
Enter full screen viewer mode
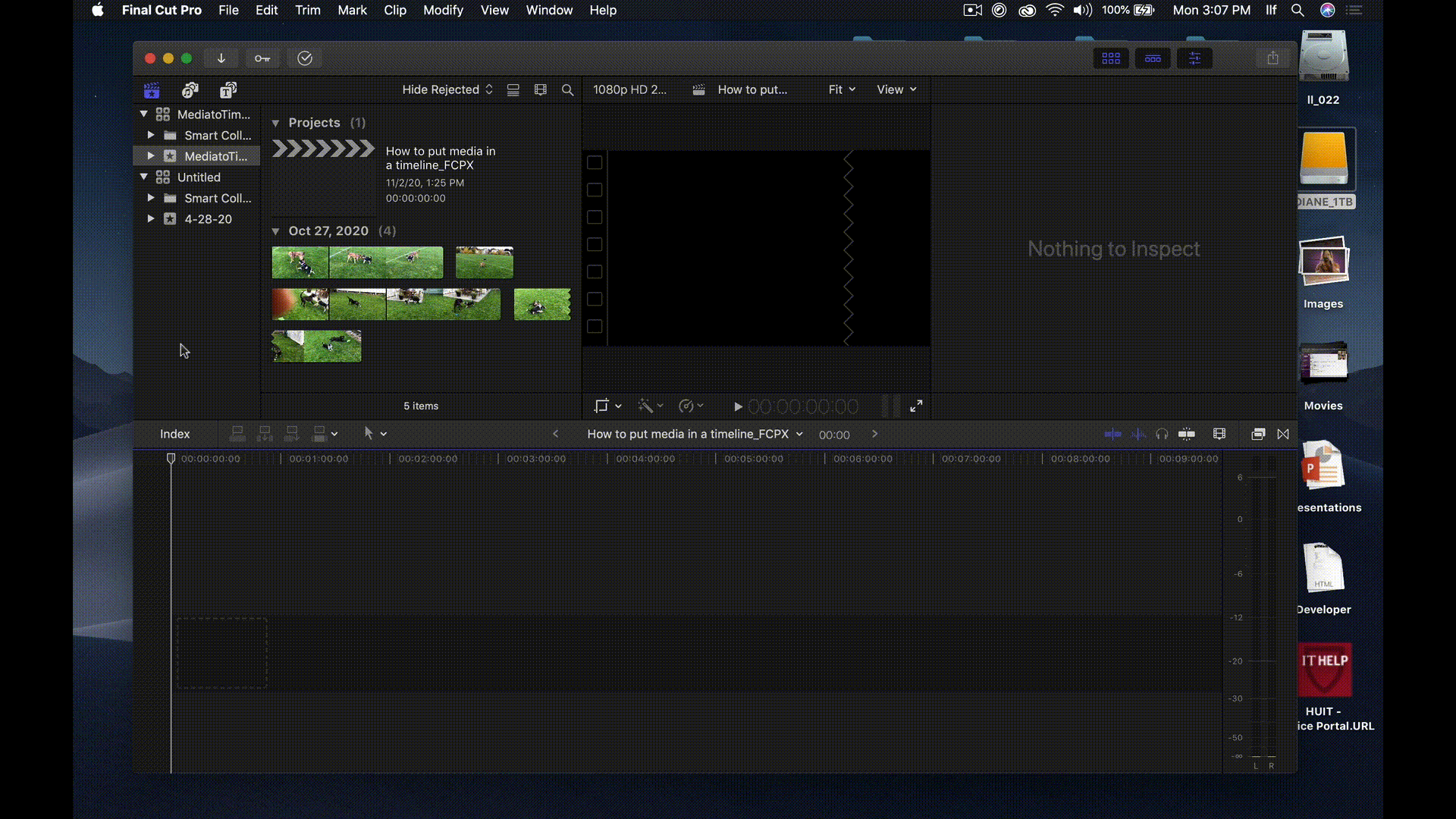pos(916,406)
